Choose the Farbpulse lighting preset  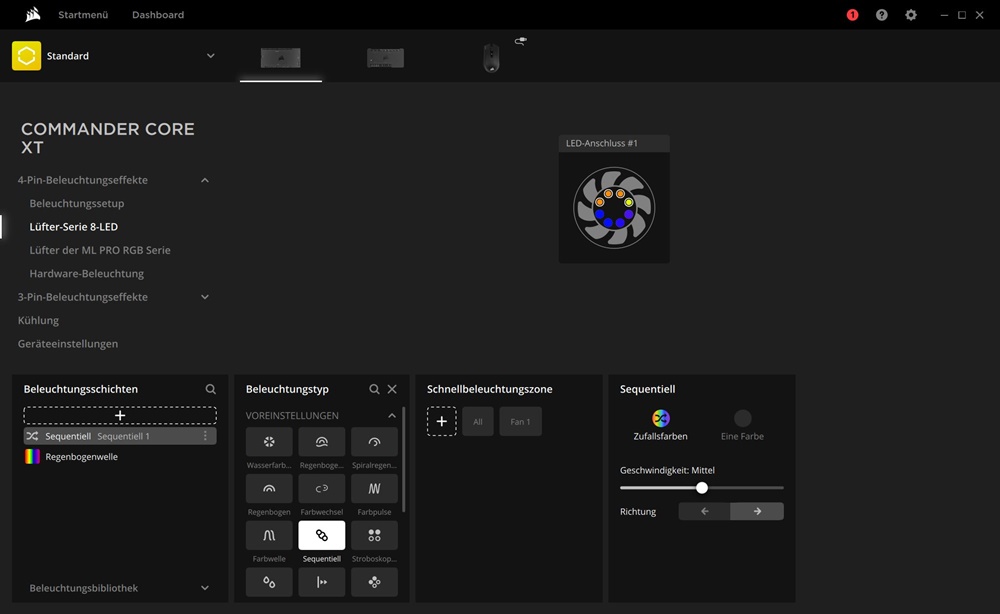(374, 488)
